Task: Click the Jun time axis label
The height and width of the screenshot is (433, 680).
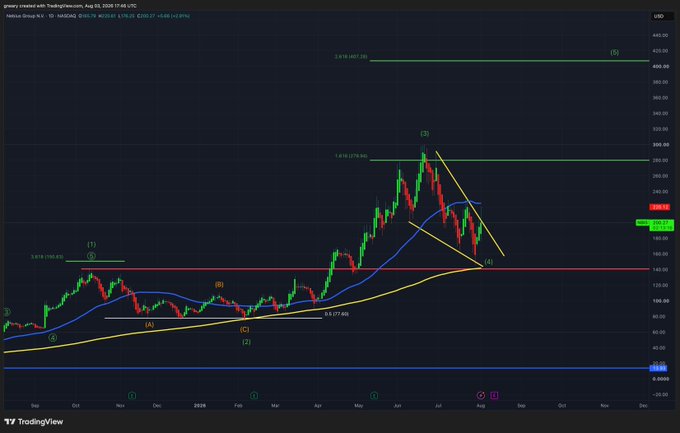Action: [398, 406]
